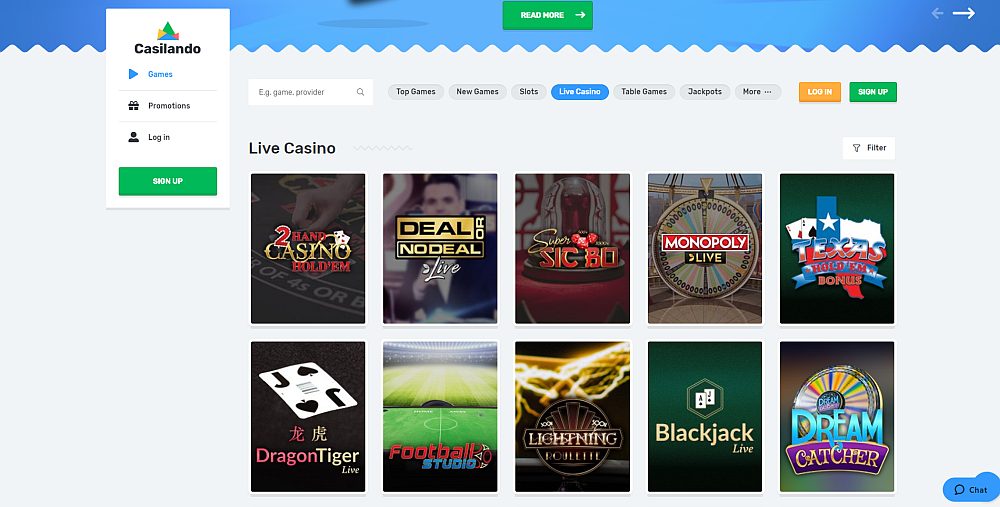Click the search magnifier icon
The width and height of the screenshot is (1000, 507).
pos(360,92)
